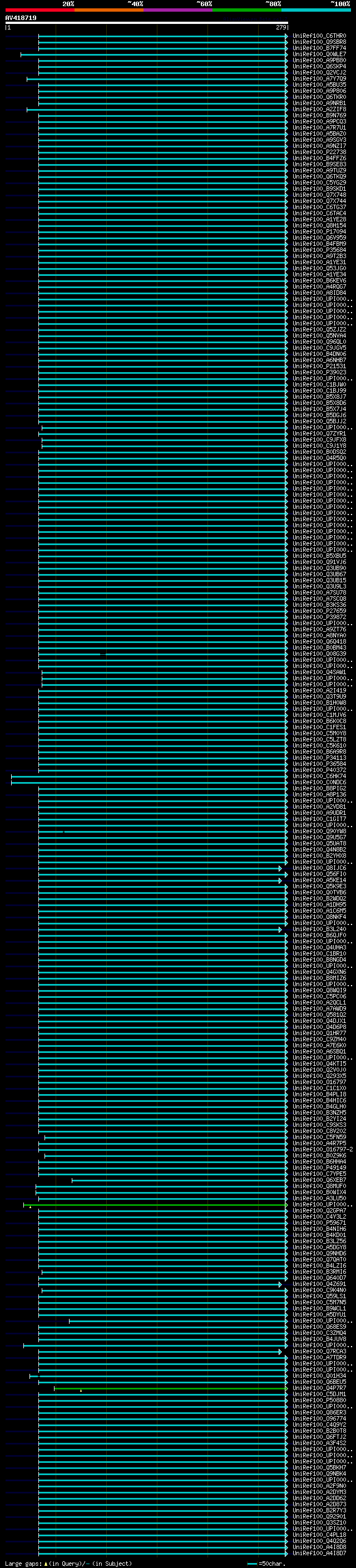
Task: Select the UniRef100_P39023 label
Action: [319, 372]
